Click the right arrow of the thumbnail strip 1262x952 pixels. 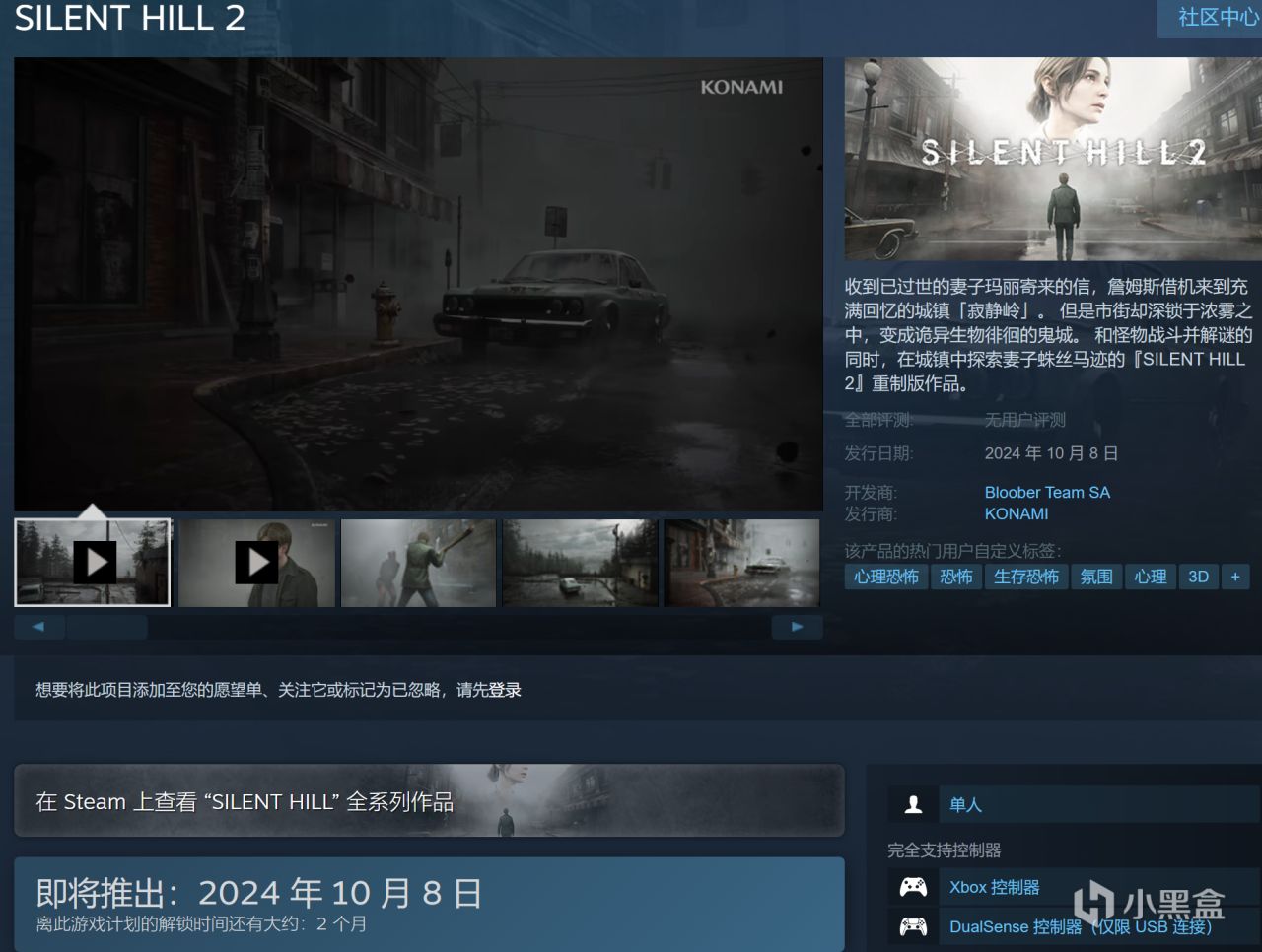(x=798, y=627)
